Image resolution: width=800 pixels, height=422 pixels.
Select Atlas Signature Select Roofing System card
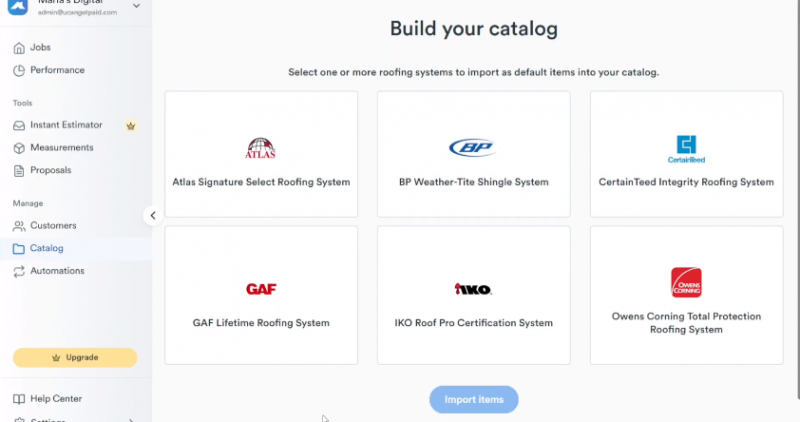261,154
